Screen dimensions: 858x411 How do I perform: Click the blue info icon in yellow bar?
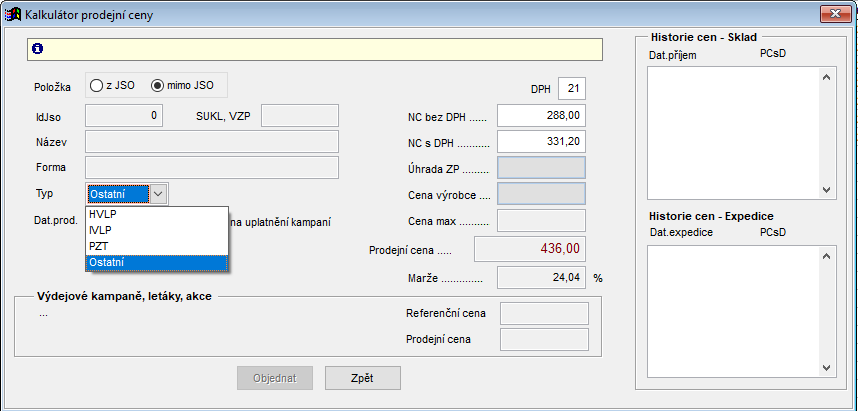tap(37, 48)
